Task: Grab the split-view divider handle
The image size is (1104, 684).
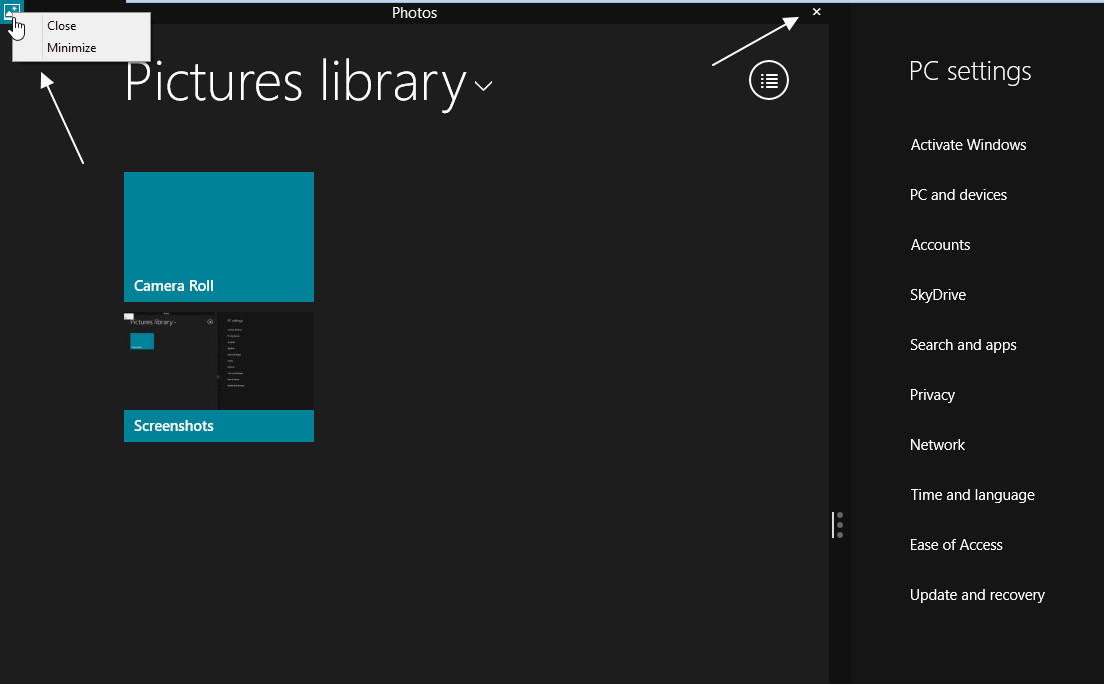Action: point(838,525)
